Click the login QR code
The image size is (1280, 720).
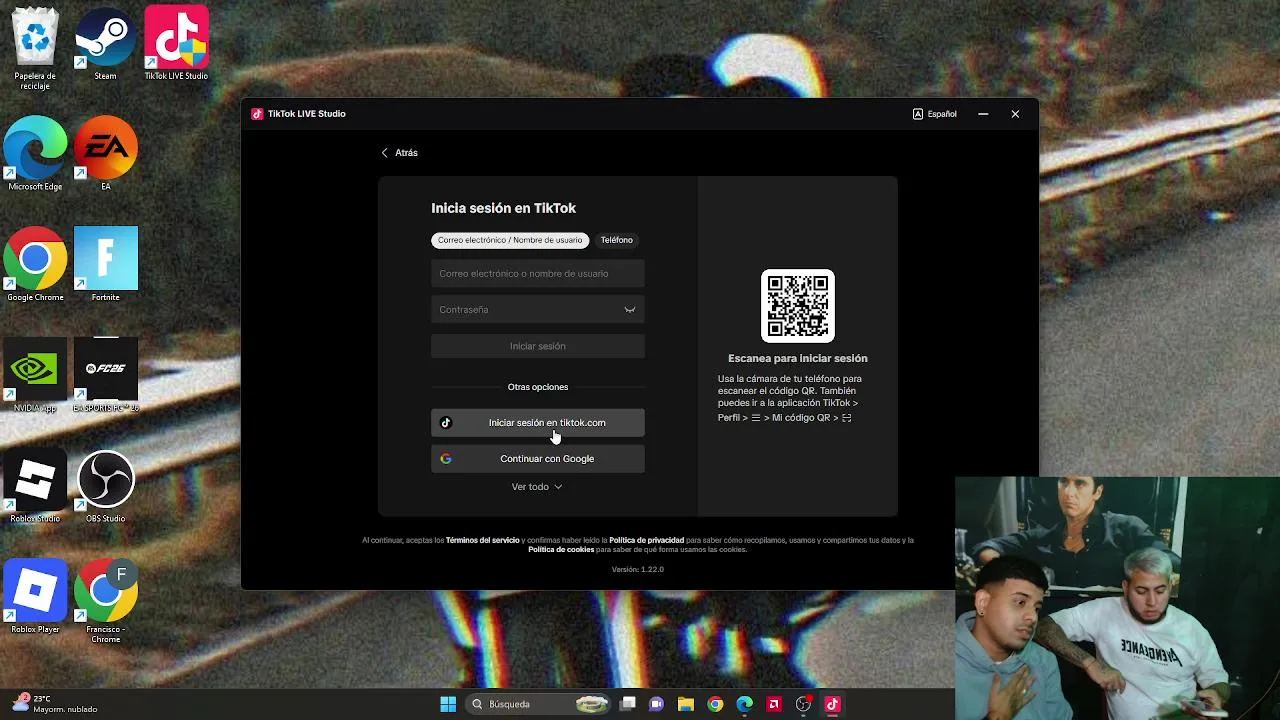(798, 306)
